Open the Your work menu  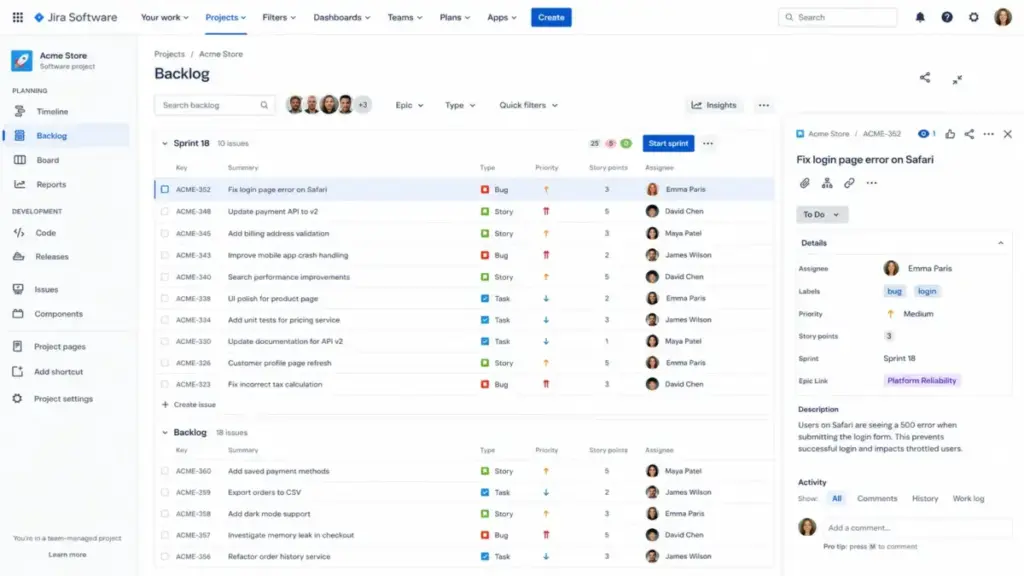tap(165, 18)
